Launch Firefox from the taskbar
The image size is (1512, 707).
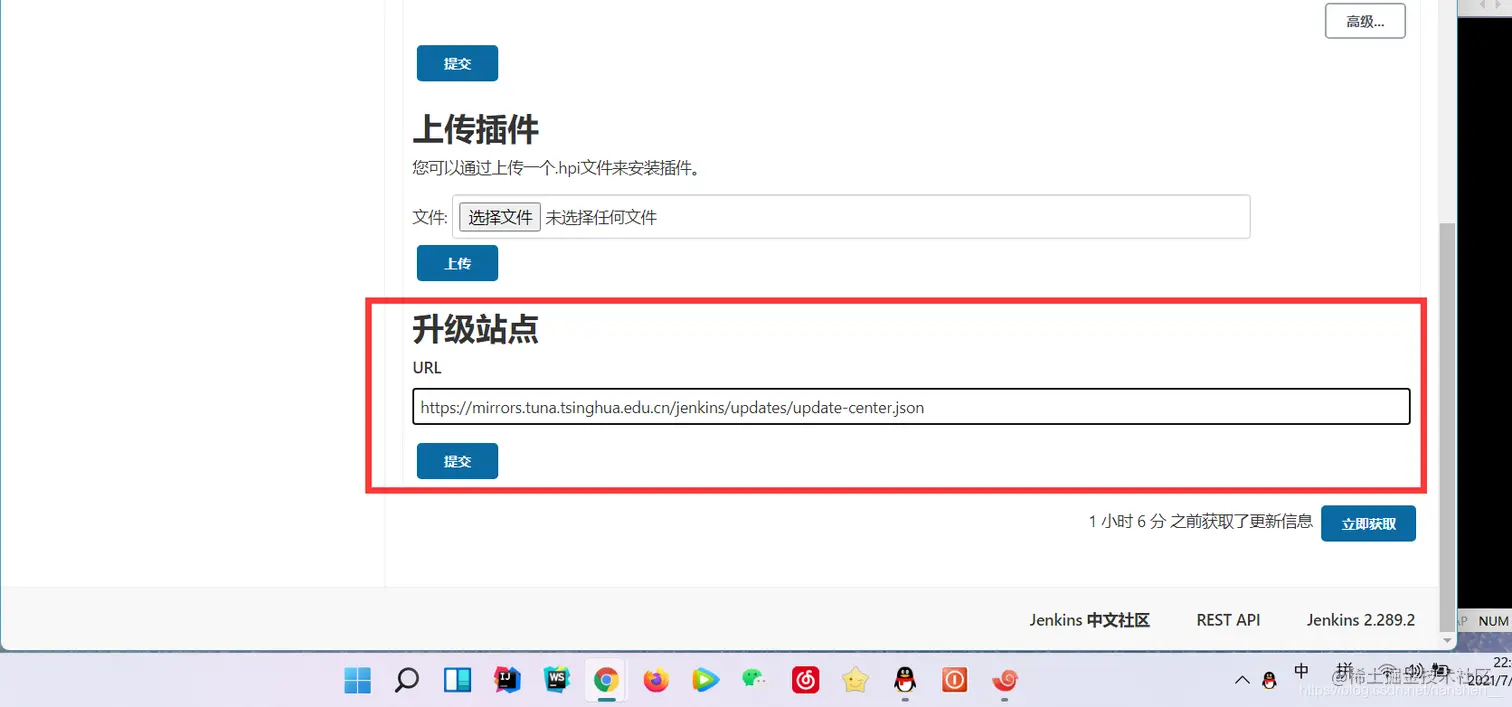[656, 679]
